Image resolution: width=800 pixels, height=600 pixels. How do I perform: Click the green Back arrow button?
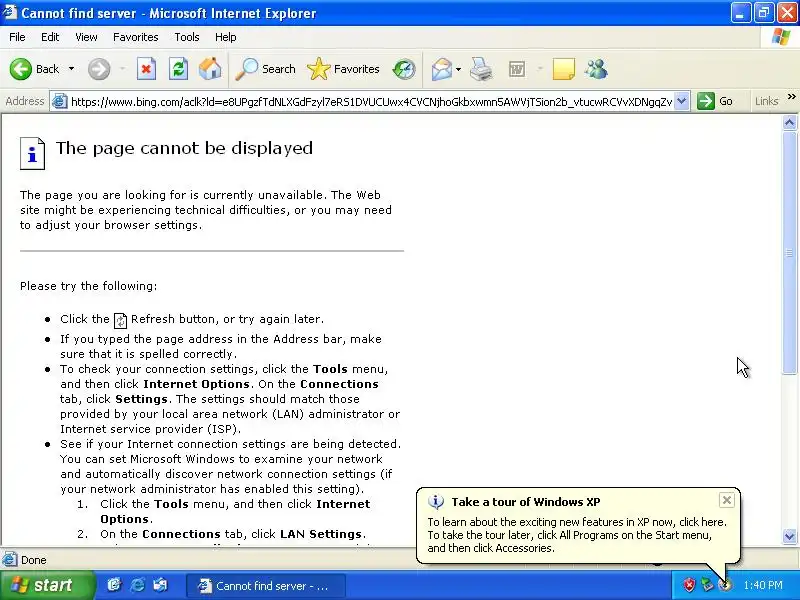[21, 69]
